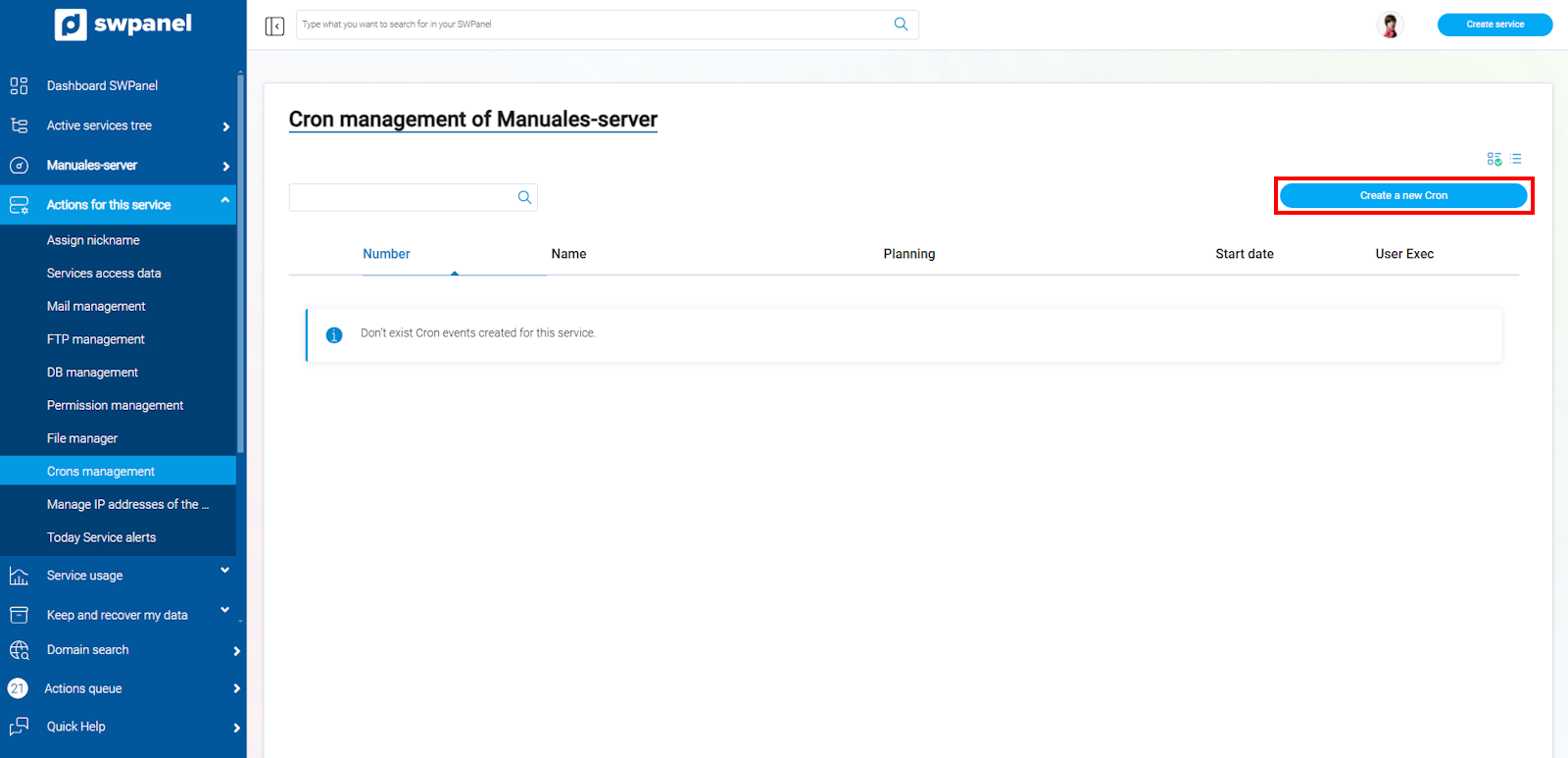Open DB management menu item
This screenshot has height=758, width=1568.
coord(92,373)
